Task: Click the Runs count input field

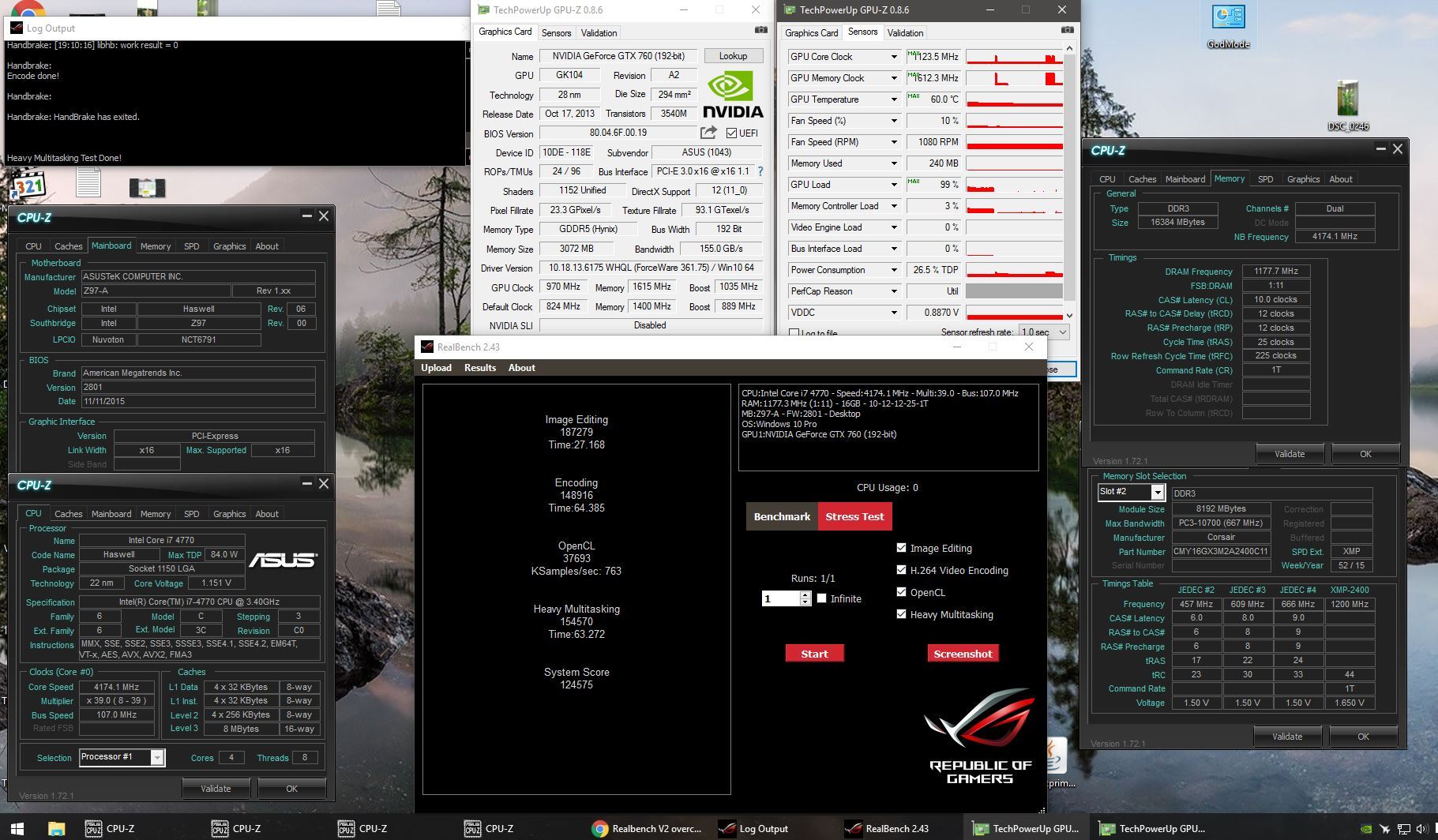Action: [x=780, y=598]
